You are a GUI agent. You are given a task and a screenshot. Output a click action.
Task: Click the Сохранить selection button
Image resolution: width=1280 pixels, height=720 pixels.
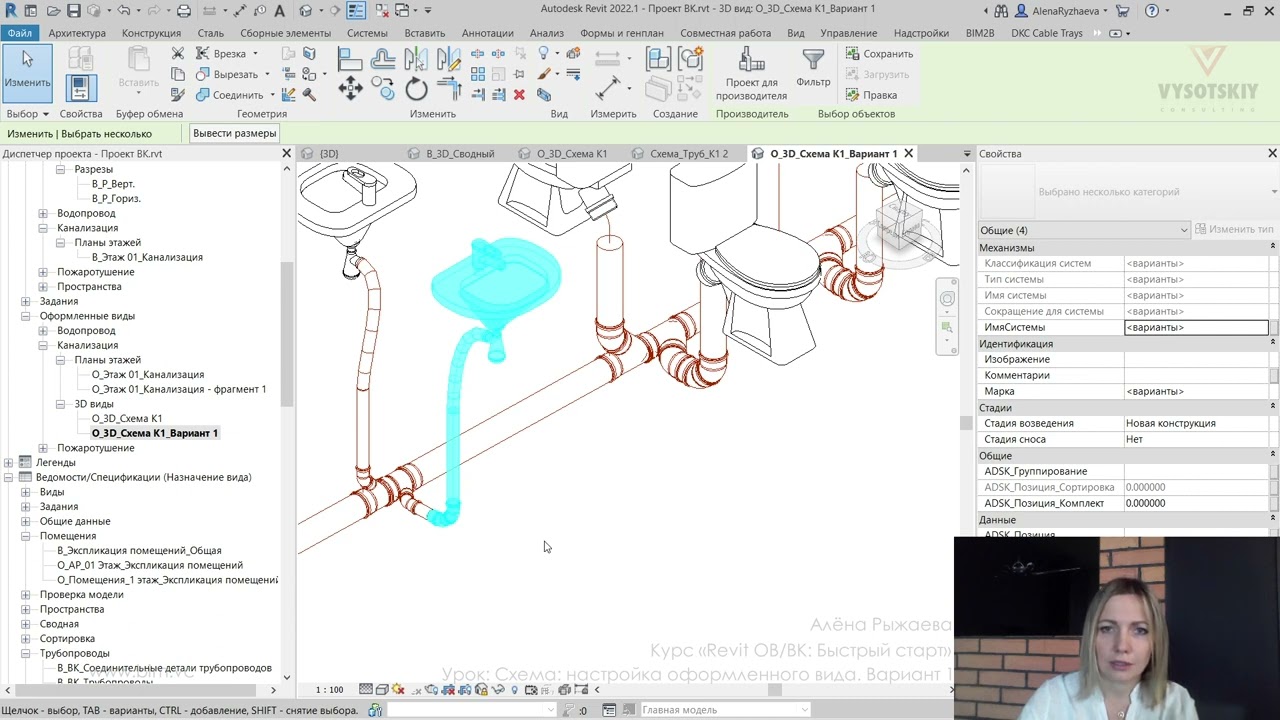[880, 54]
